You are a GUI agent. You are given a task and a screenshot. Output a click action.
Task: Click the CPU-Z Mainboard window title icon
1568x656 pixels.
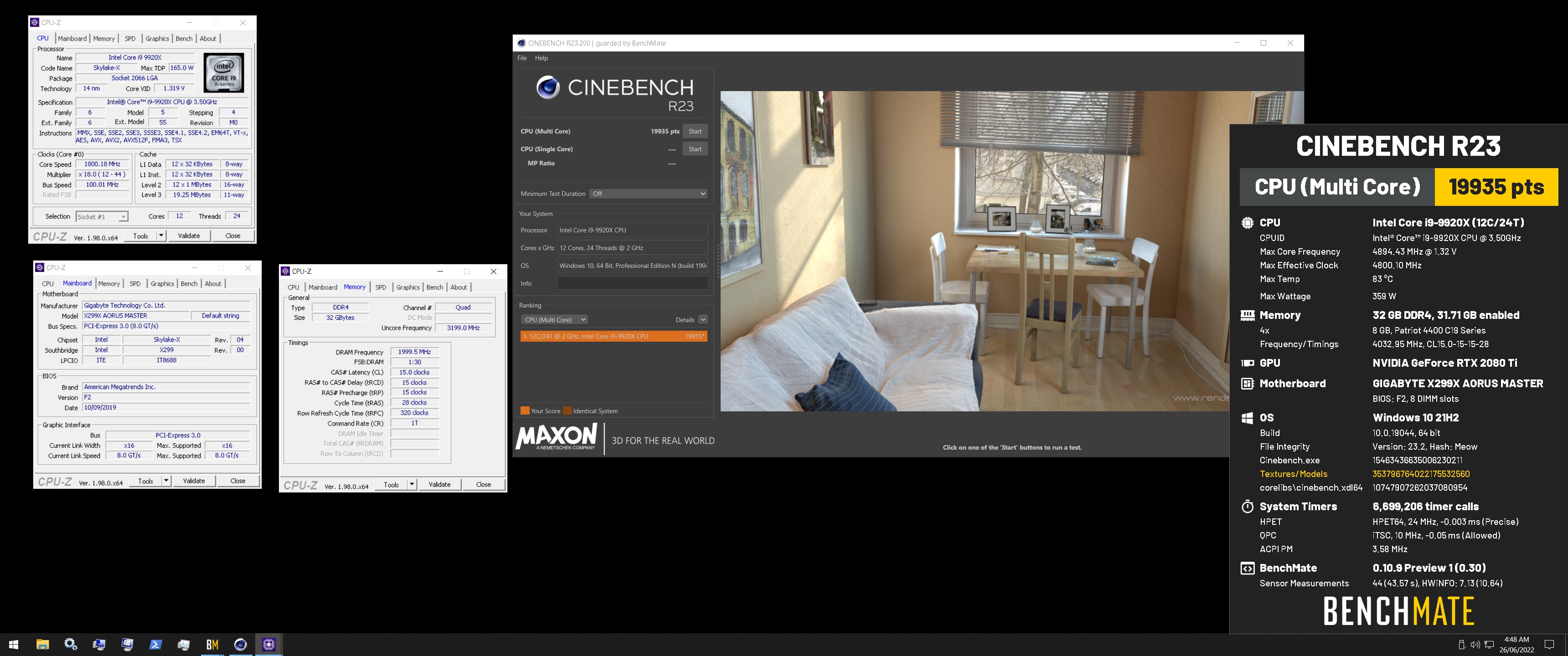point(40,268)
